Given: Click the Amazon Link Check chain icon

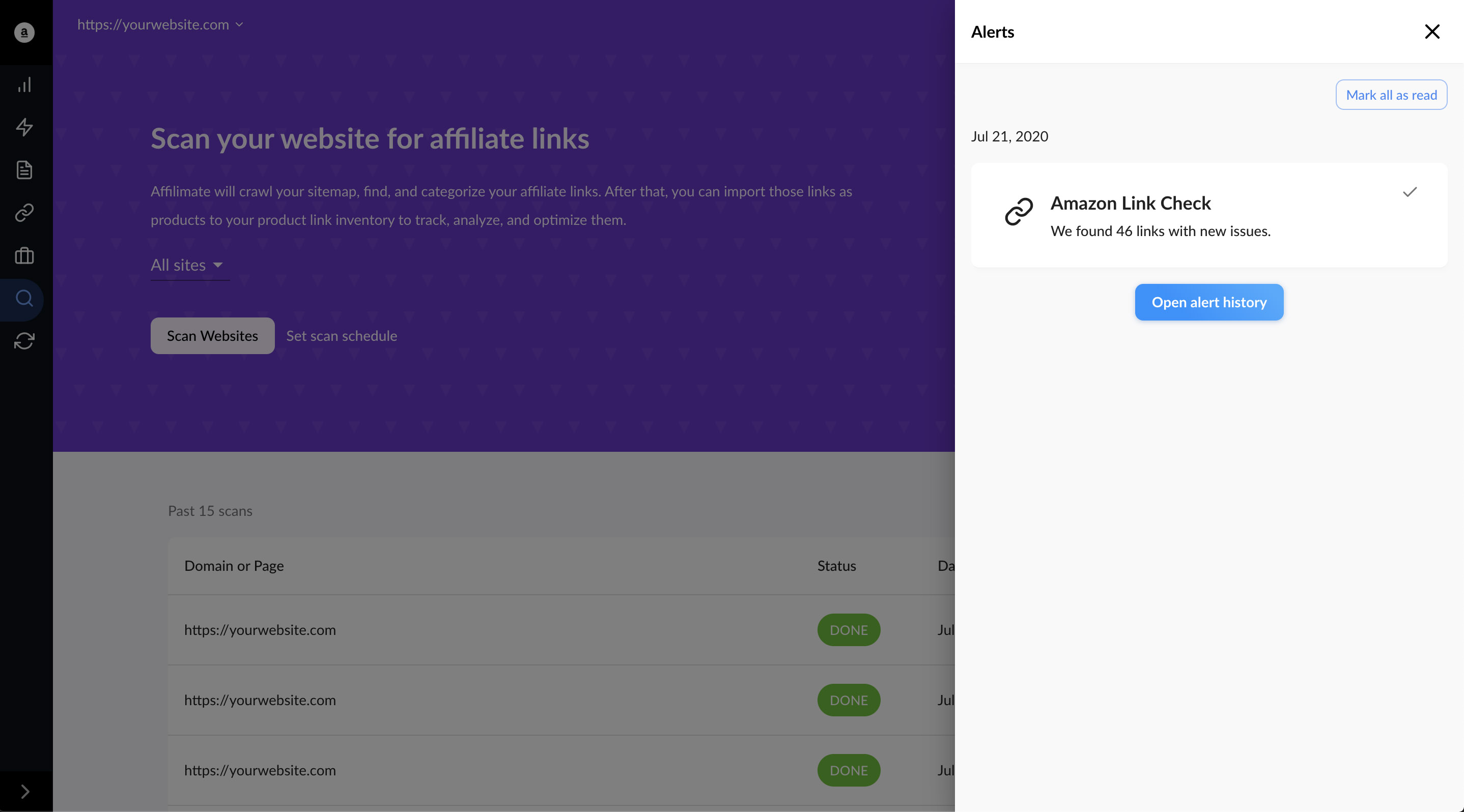Looking at the screenshot, I should coord(1019,214).
